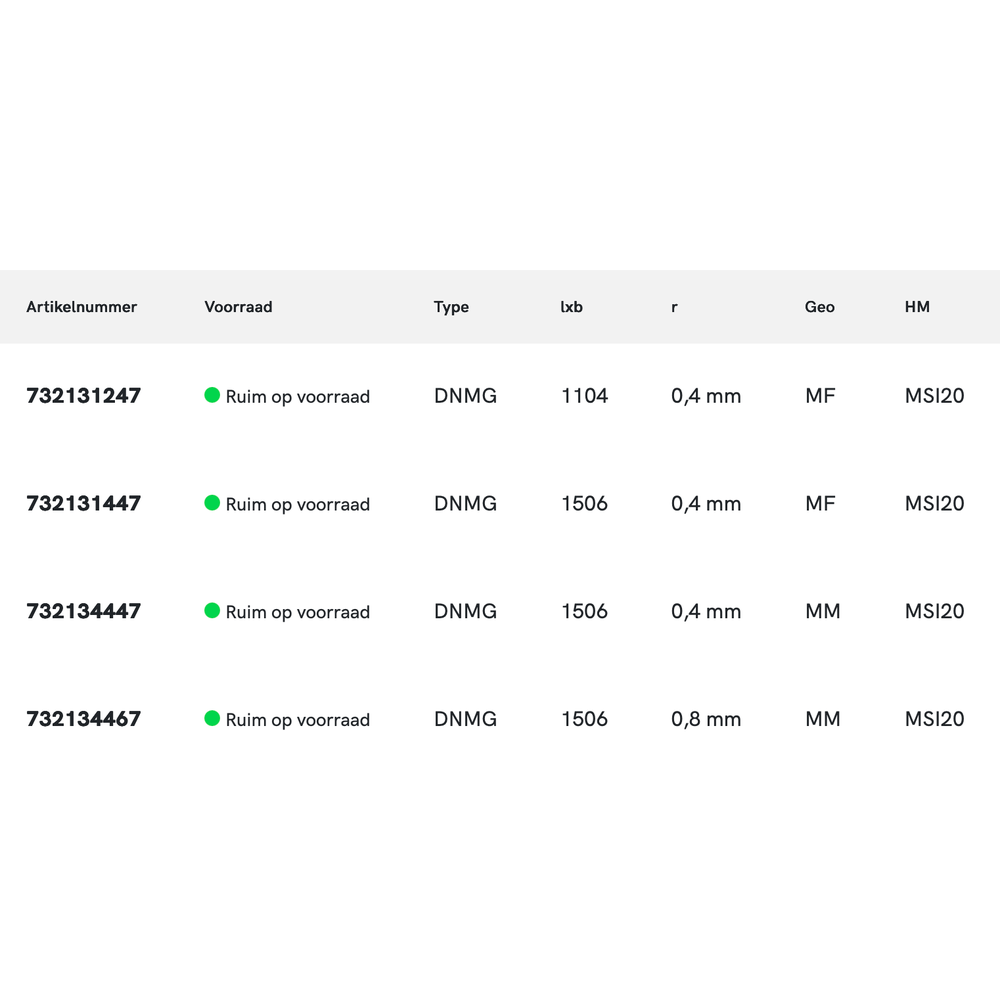Screen dimensions: 1000x1000
Task: Open article number 732131447
Action: 84,504
